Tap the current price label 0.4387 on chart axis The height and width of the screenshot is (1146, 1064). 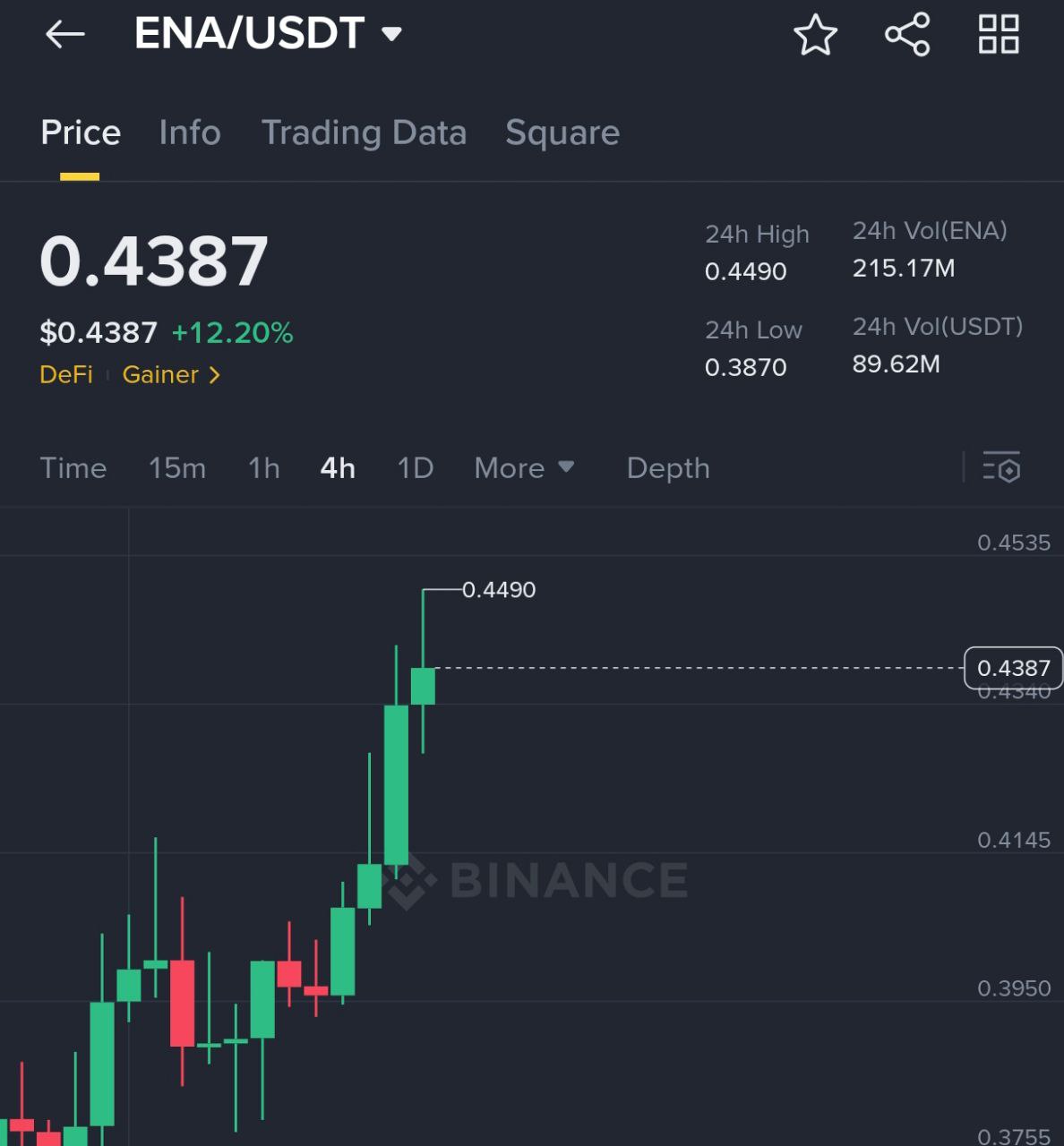(1013, 668)
